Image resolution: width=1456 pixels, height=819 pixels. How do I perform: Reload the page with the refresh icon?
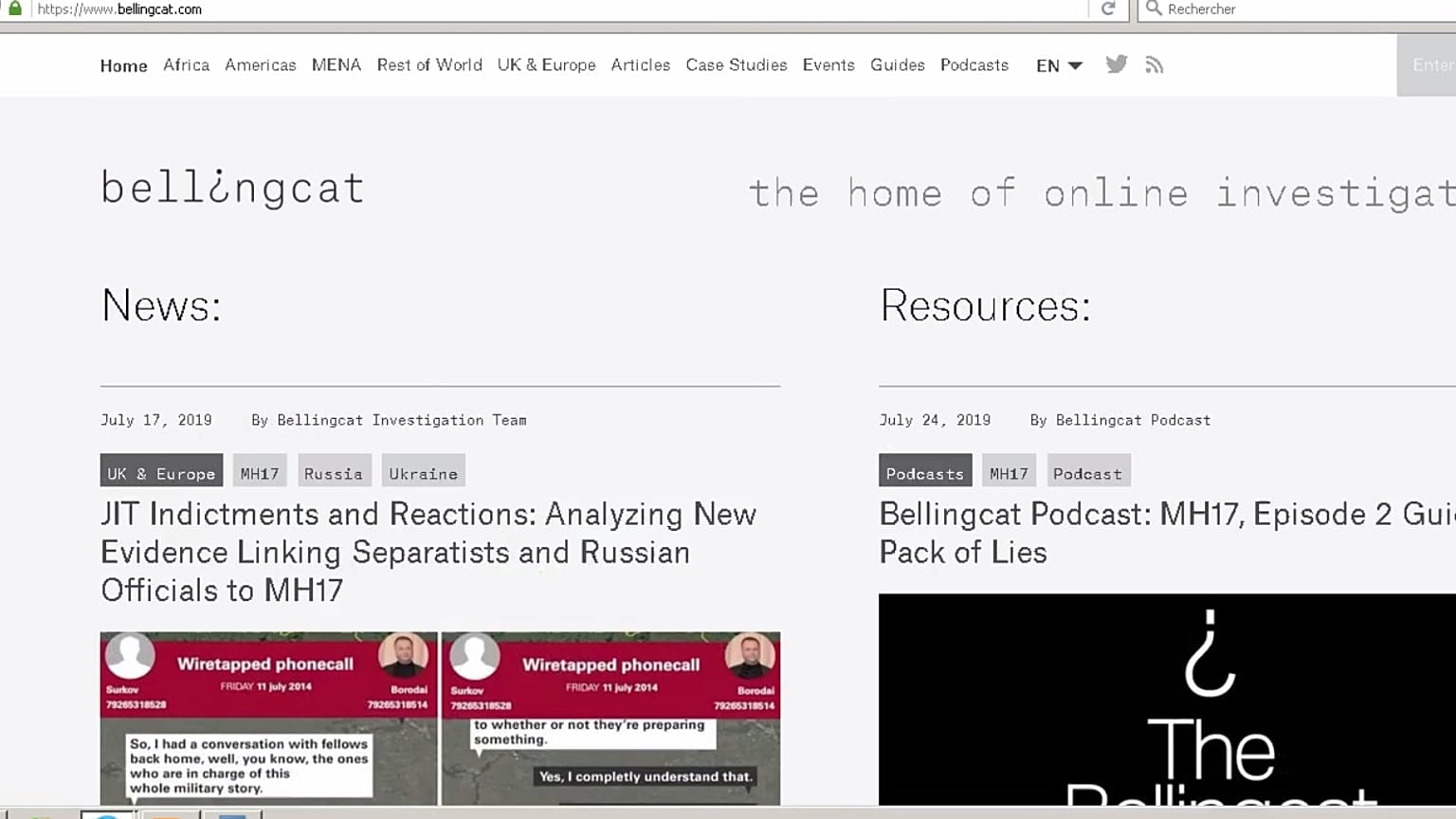[1108, 9]
